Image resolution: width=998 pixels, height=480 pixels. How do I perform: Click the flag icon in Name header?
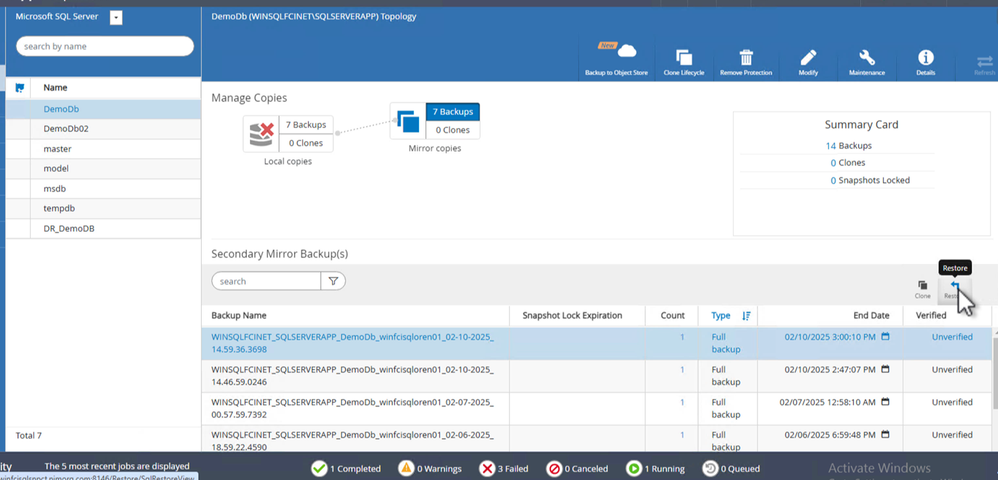tap(20, 88)
